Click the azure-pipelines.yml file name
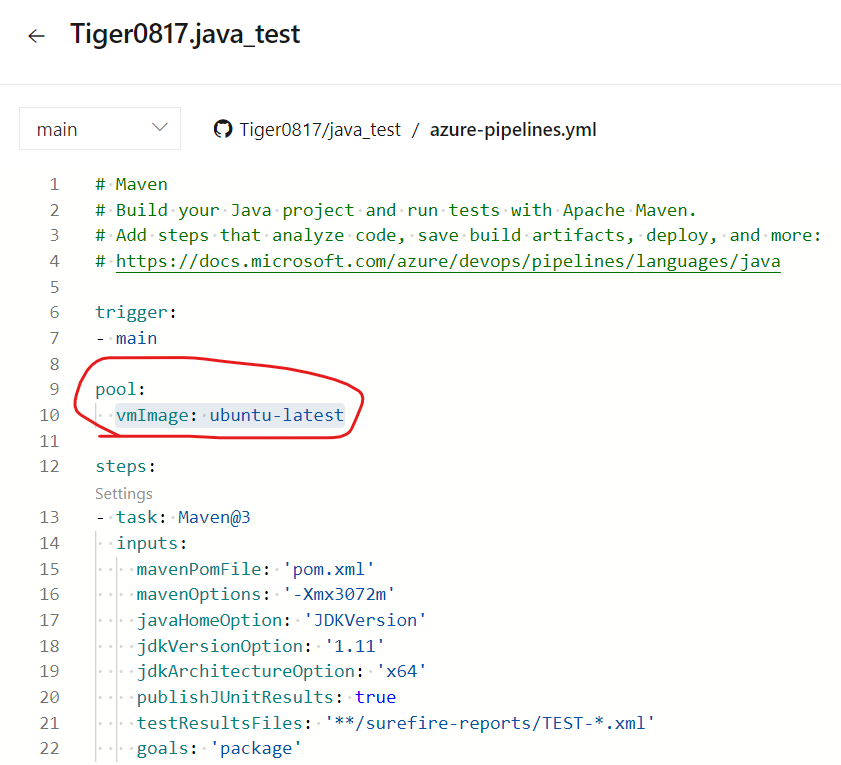841x765 pixels. point(513,129)
